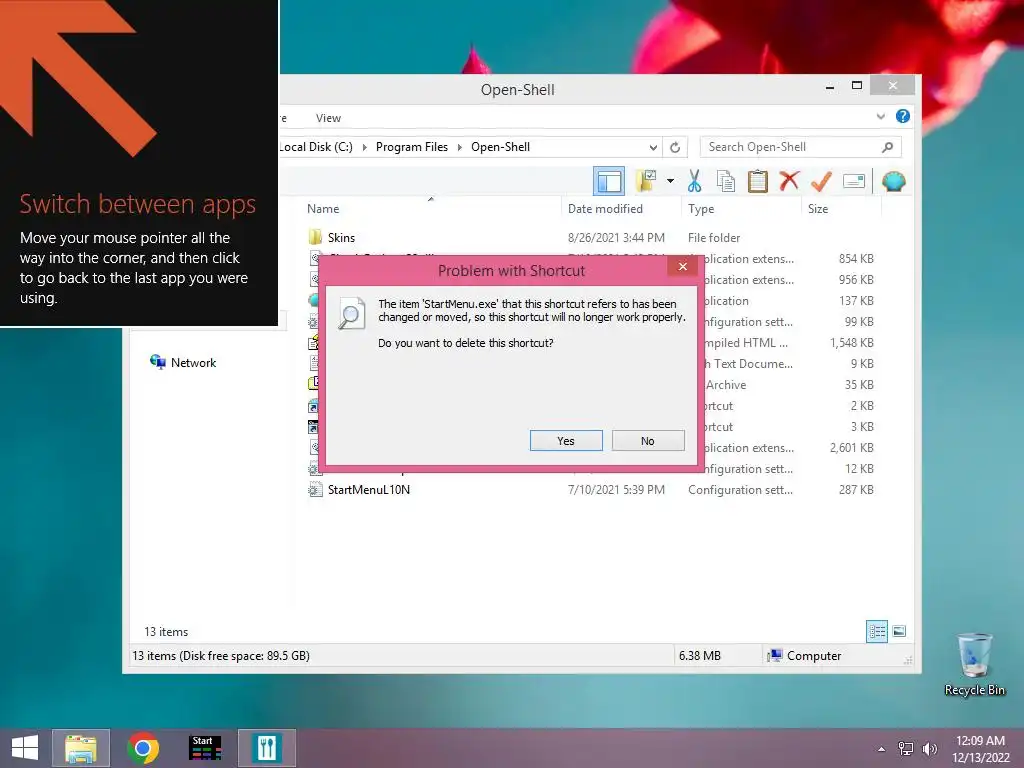Click the Help question mark icon

coord(903,116)
